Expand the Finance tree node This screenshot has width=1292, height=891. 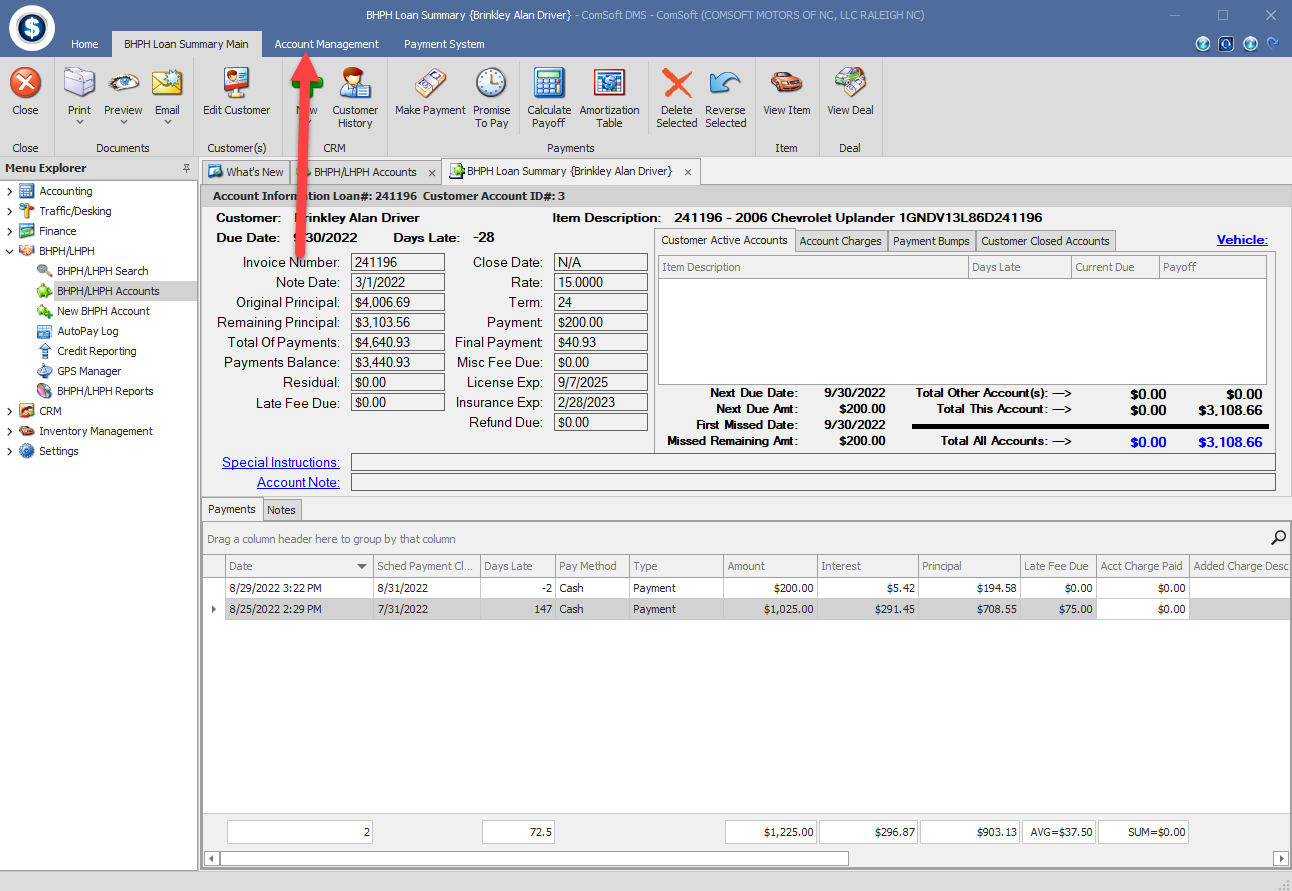9,231
